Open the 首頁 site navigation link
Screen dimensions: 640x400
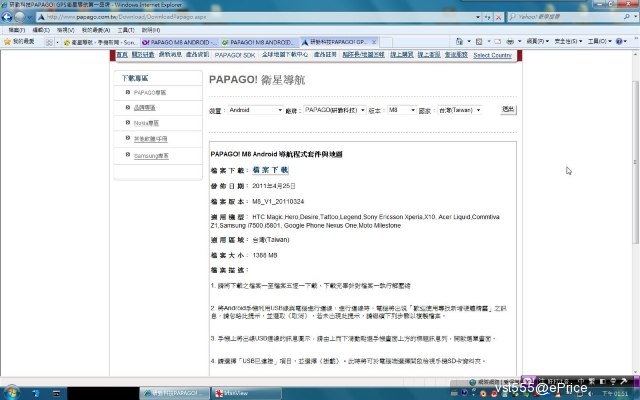click(122, 55)
